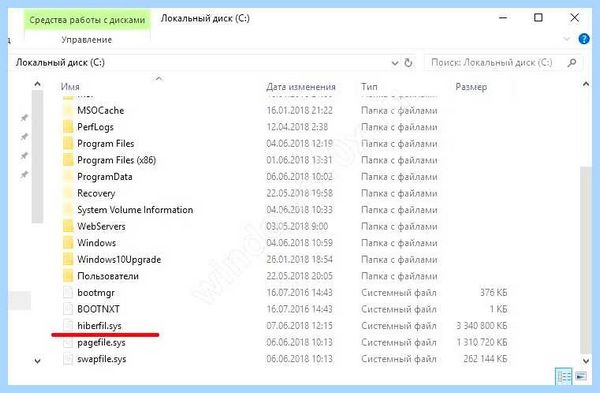Select the System Volume Information folder name
Screen dimensions: 600x393
click(x=135, y=210)
